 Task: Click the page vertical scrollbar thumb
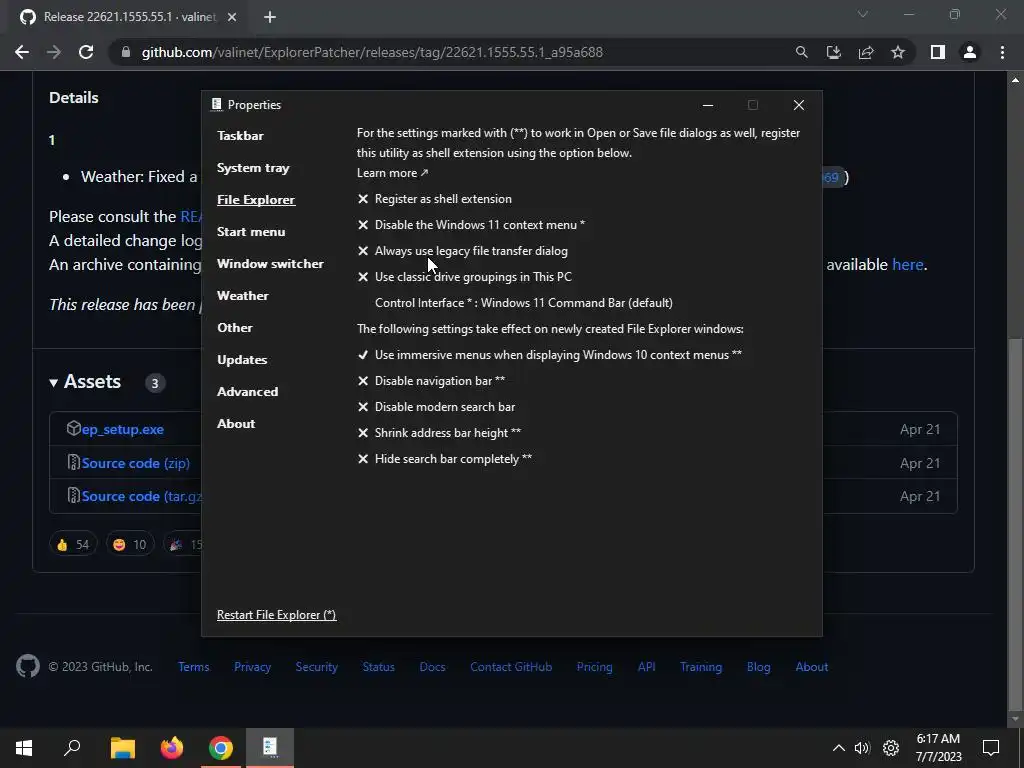[x=1015, y=524]
